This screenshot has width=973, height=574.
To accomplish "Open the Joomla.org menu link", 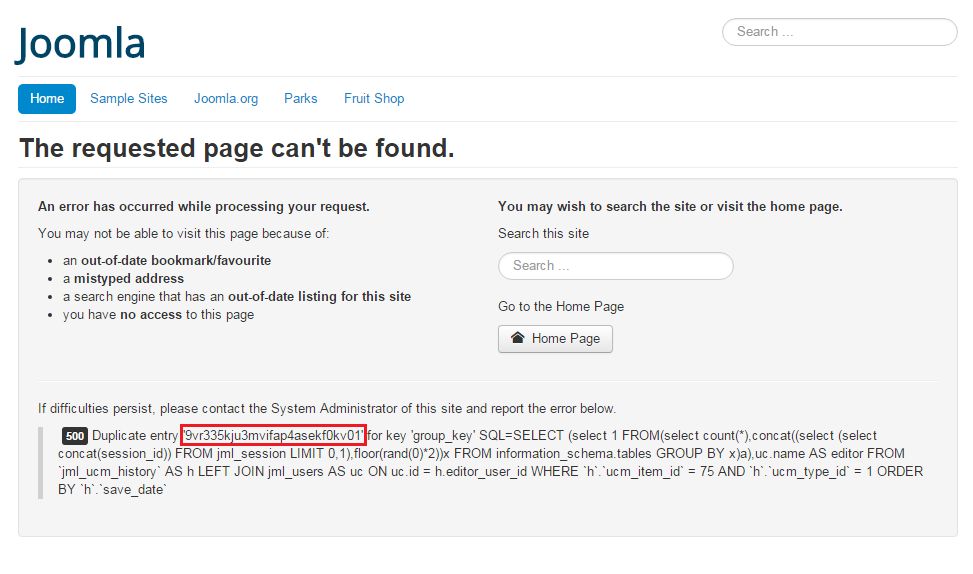I will [226, 99].
